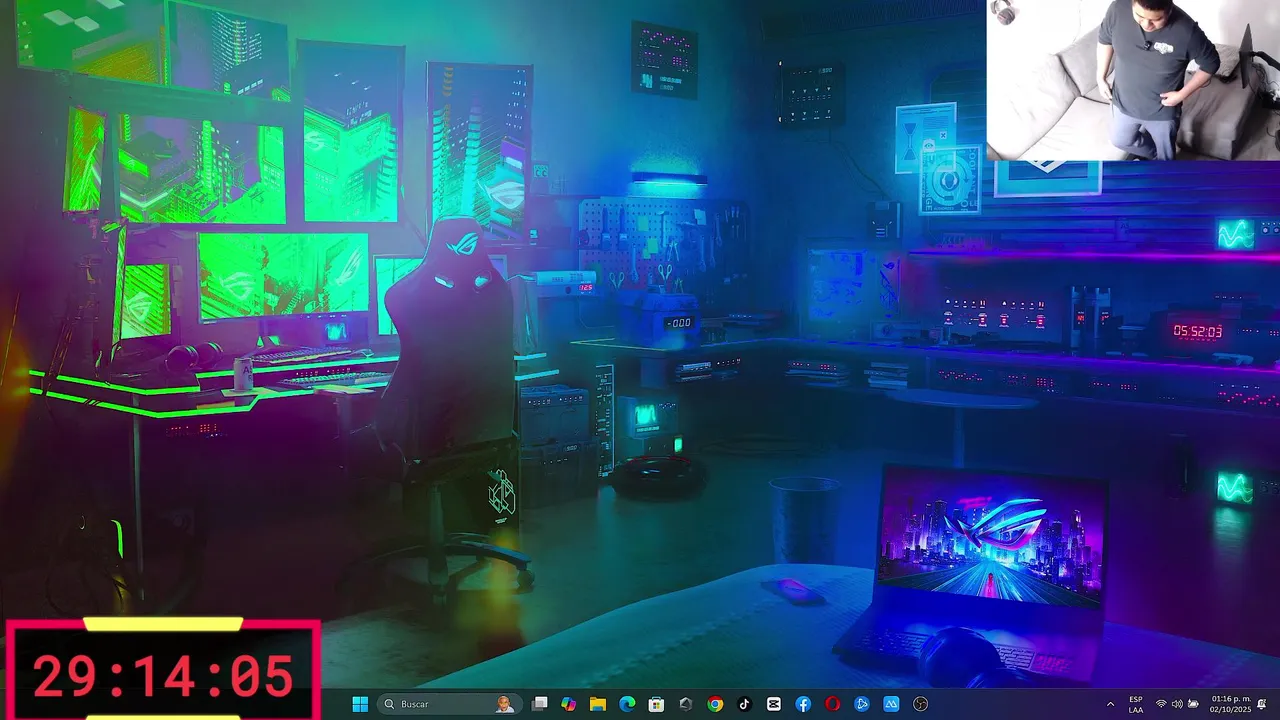Image resolution: width=1280 pixels, height=720 pixels.
Task: Open clock and calendar 01:16 p. m.
Action: click(1230, 704)
